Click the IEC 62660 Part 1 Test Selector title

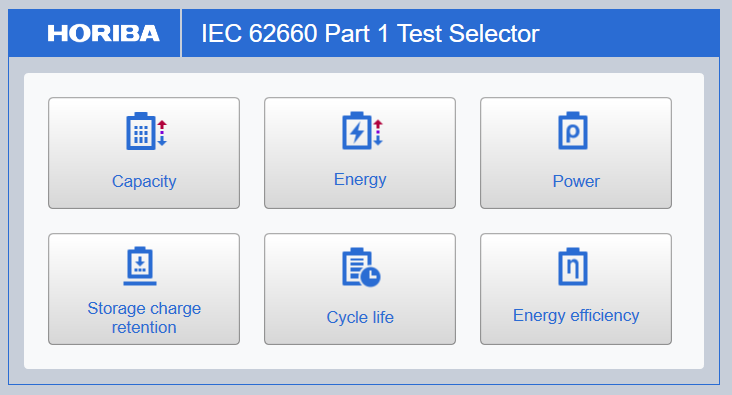point(370,34)
